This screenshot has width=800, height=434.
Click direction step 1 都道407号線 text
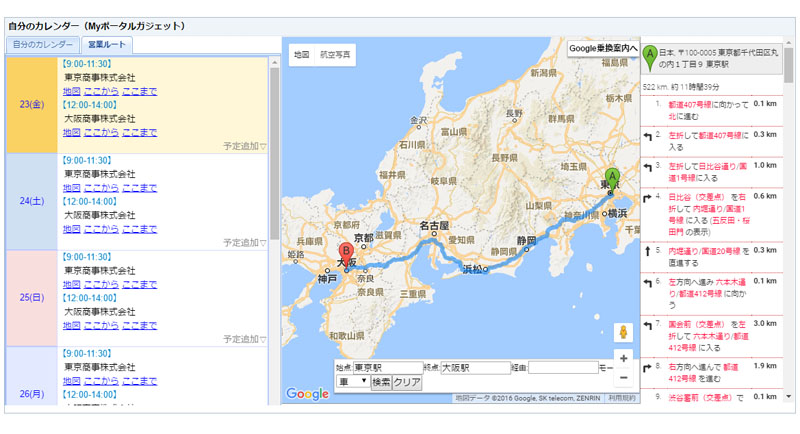point(689,105)
